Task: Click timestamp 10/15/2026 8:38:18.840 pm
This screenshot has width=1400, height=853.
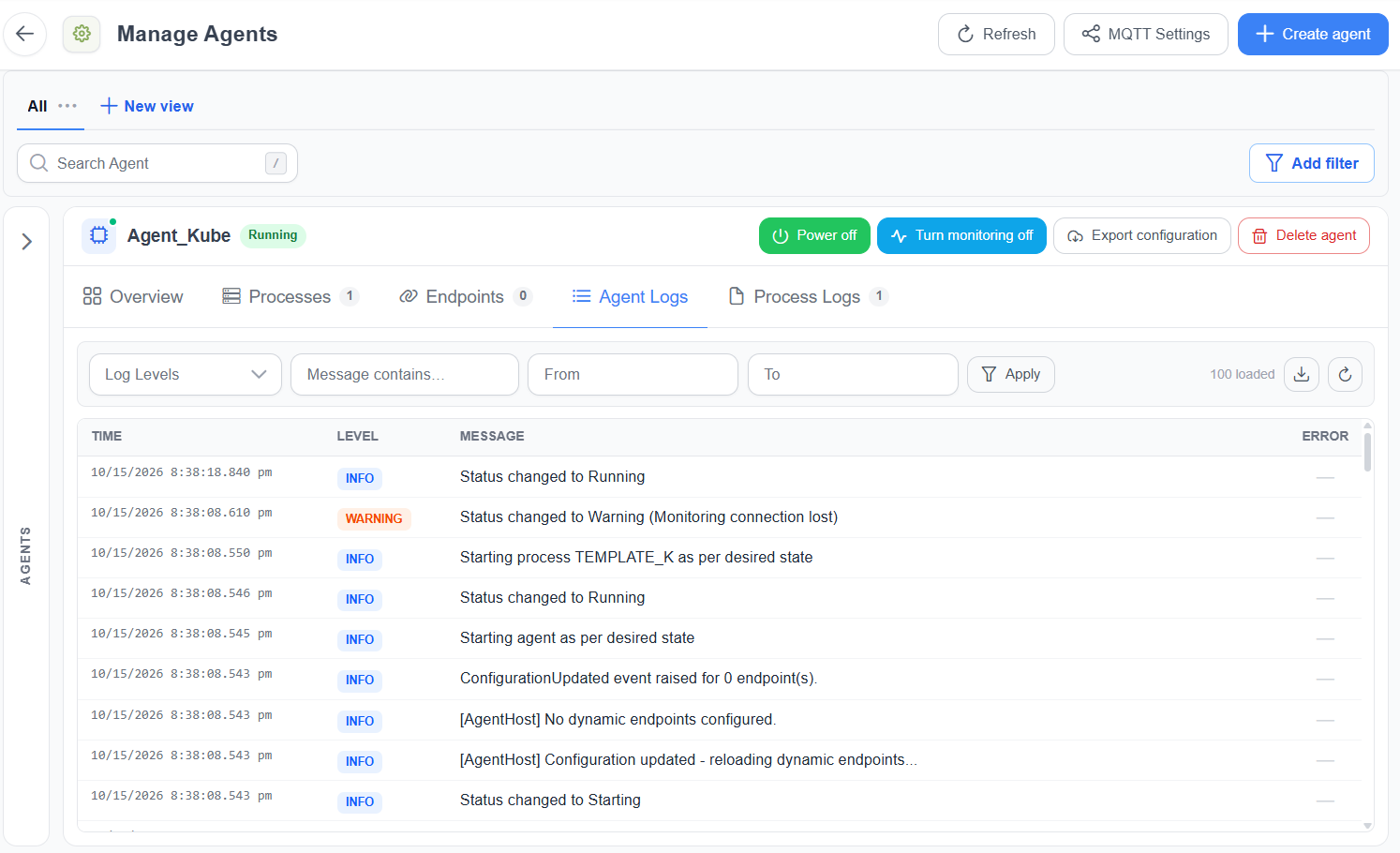Action: [x=182, y=472]
